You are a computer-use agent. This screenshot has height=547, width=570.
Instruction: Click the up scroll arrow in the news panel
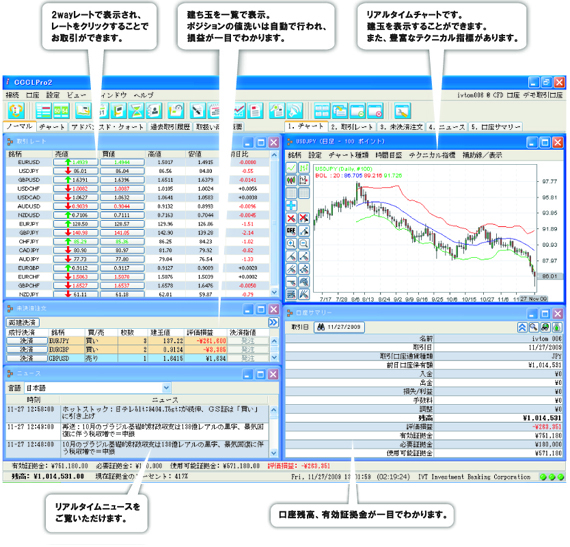click(274, 410)
